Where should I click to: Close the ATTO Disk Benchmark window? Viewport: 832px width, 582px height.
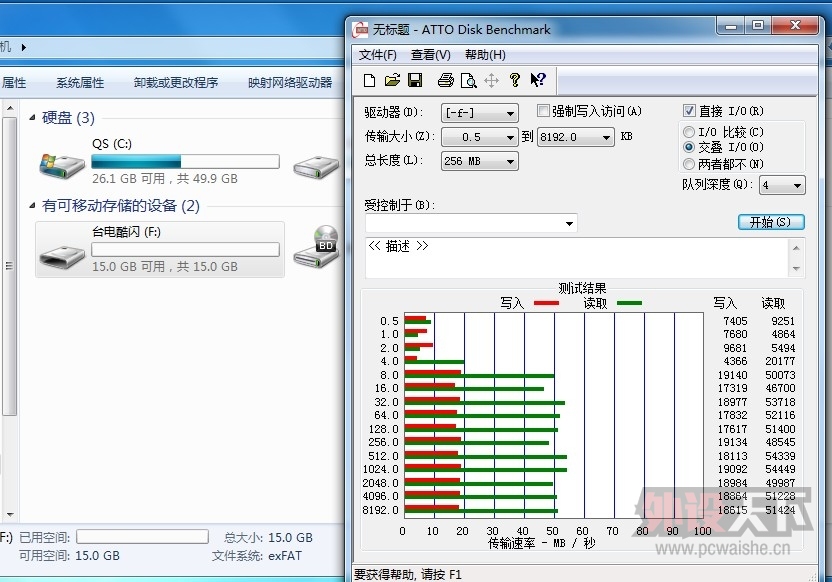(795, 25)
